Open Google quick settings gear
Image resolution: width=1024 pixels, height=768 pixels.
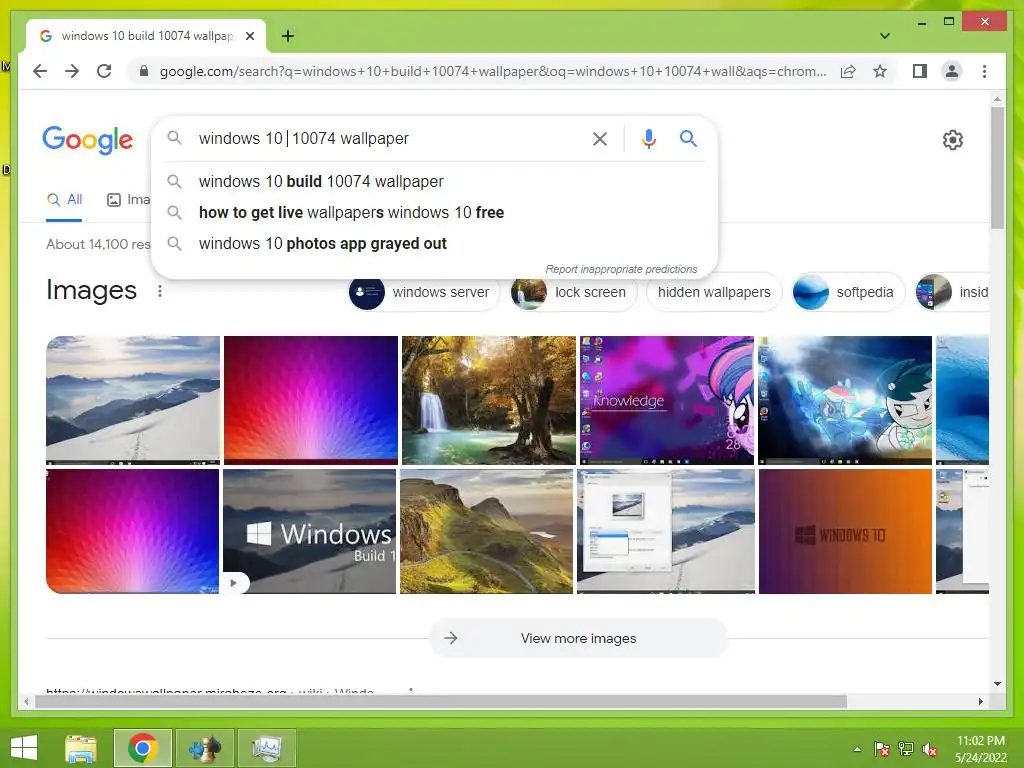click(952, 139)
